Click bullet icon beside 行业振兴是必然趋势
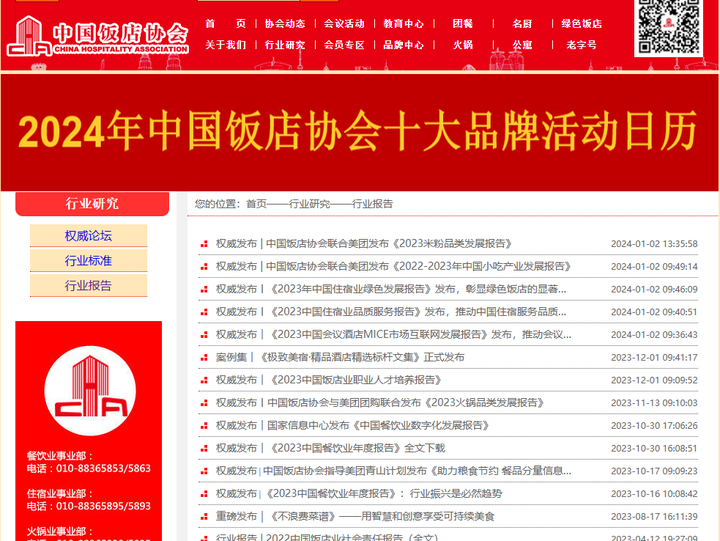Screen dimensions: 720x541 pyautogui.click(x=204, y=494)
